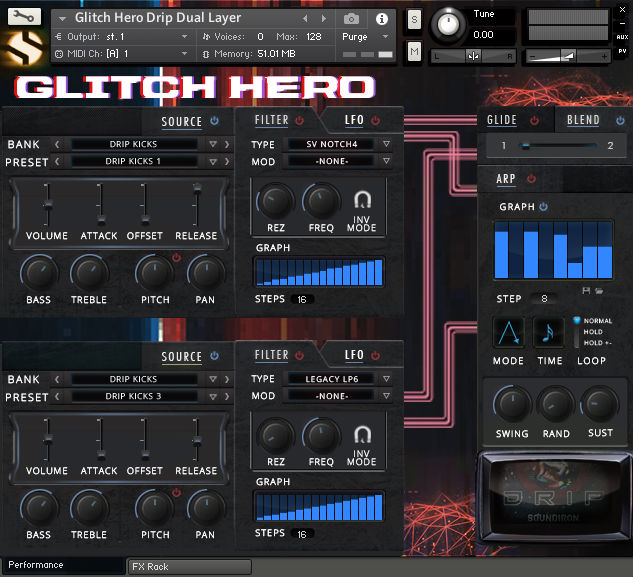
Task: Open the lower layer filter MOD dropdown
Action: (x=386, y=396)
